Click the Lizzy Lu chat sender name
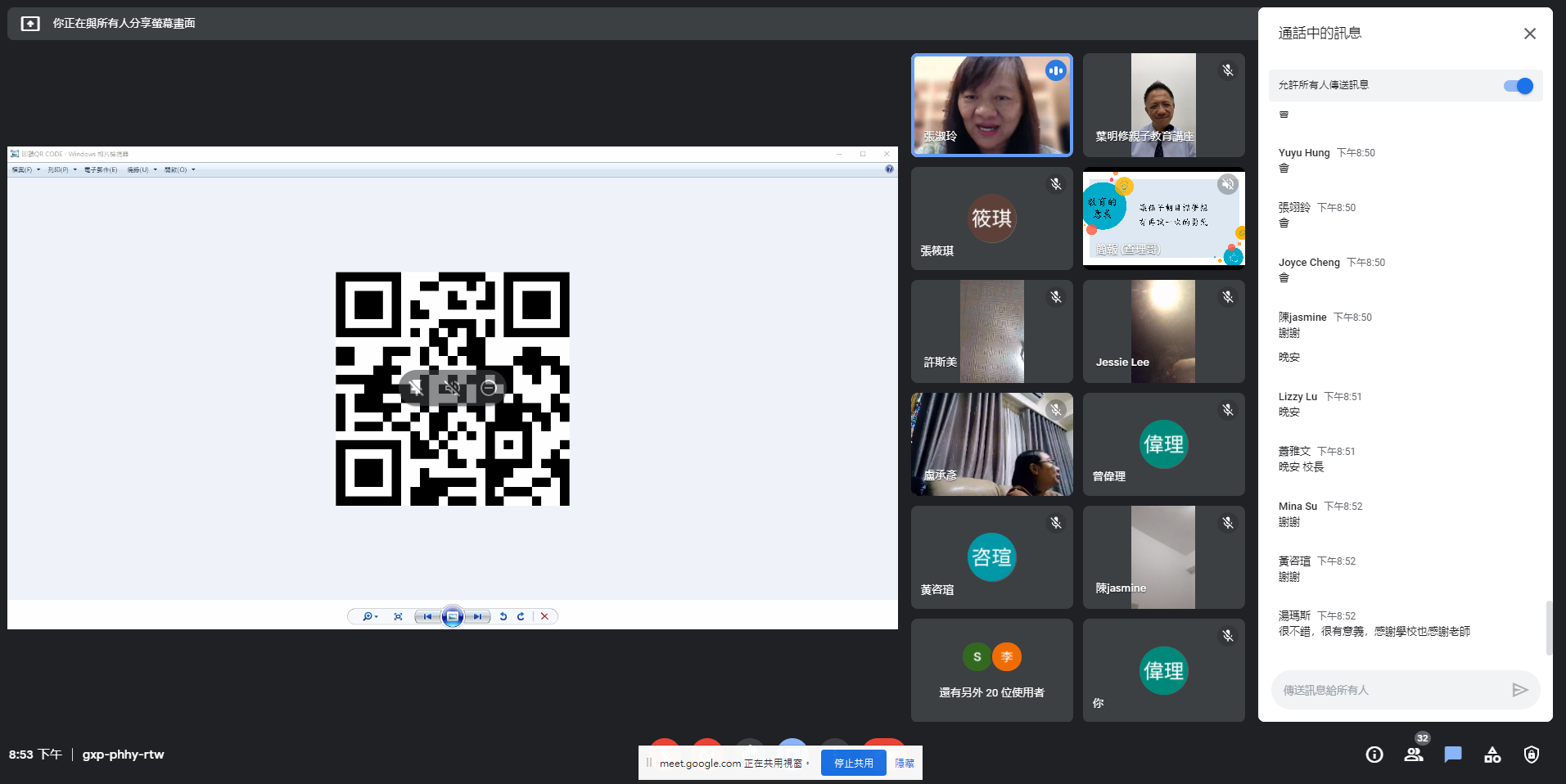This screenshot has width=1566, height=784. [x=1297, y=397]
